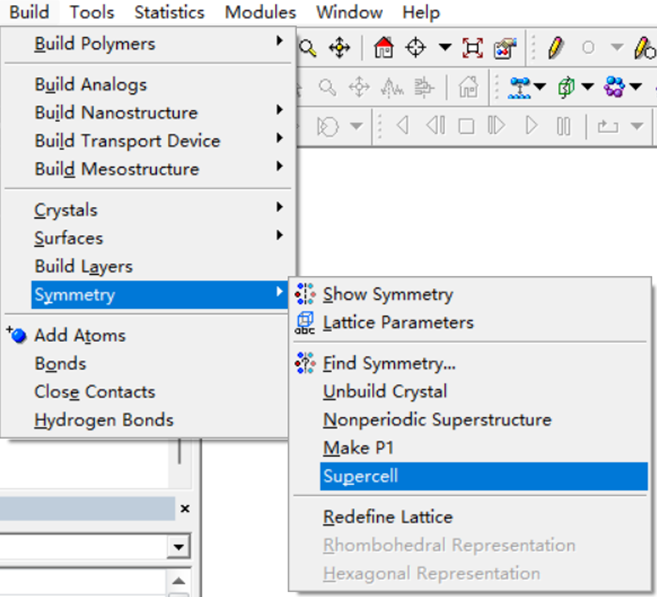Image resolution: width=657 pixels, height=597 pixels.
Task: Click the greyed spectrum chart icon
Action: pyautogui.click(x=392, y=88)
